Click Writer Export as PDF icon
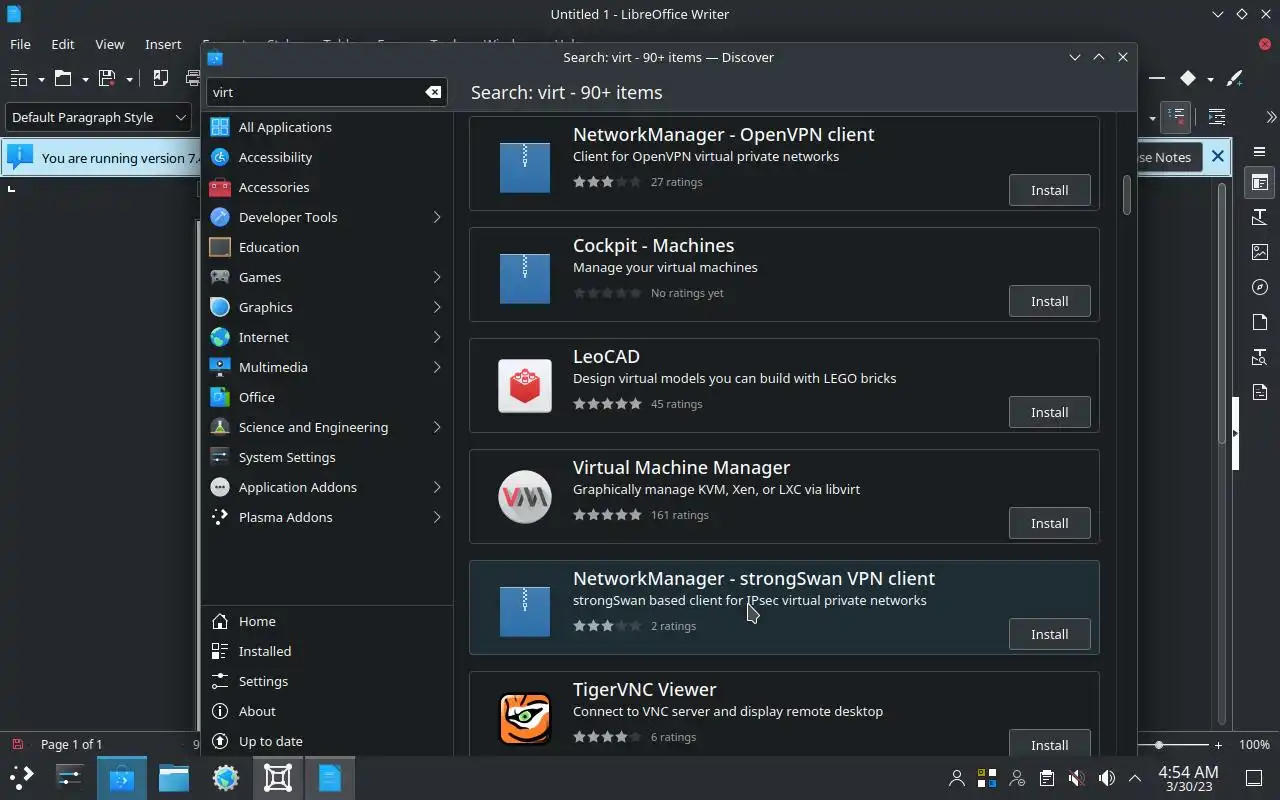Viewport: 1280px width, 800px height. pos(161,78)
